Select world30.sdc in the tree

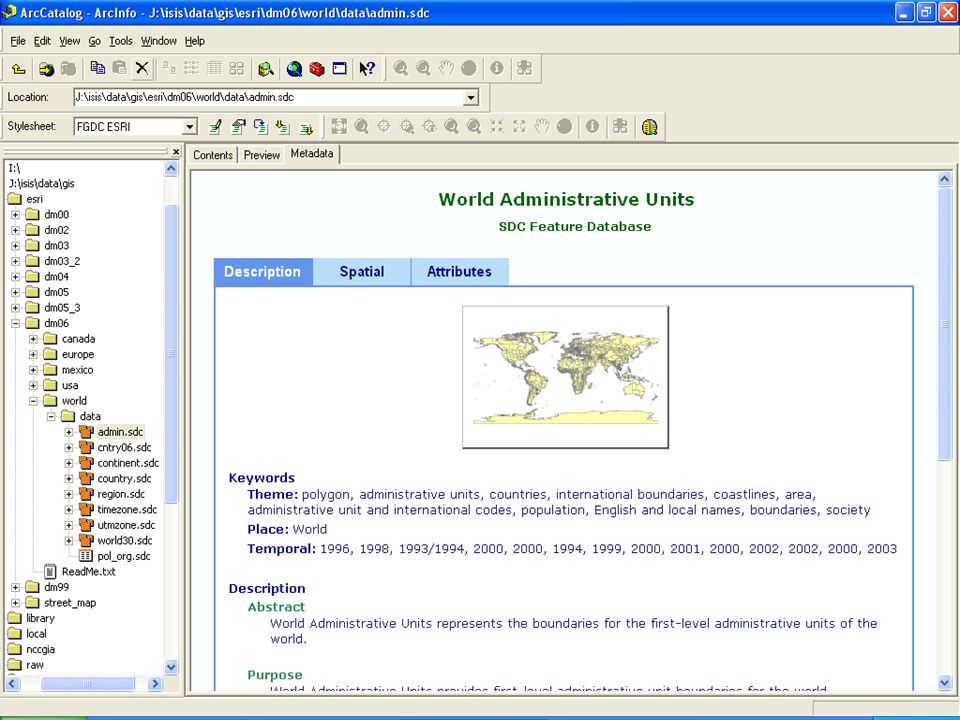[125, 541]
